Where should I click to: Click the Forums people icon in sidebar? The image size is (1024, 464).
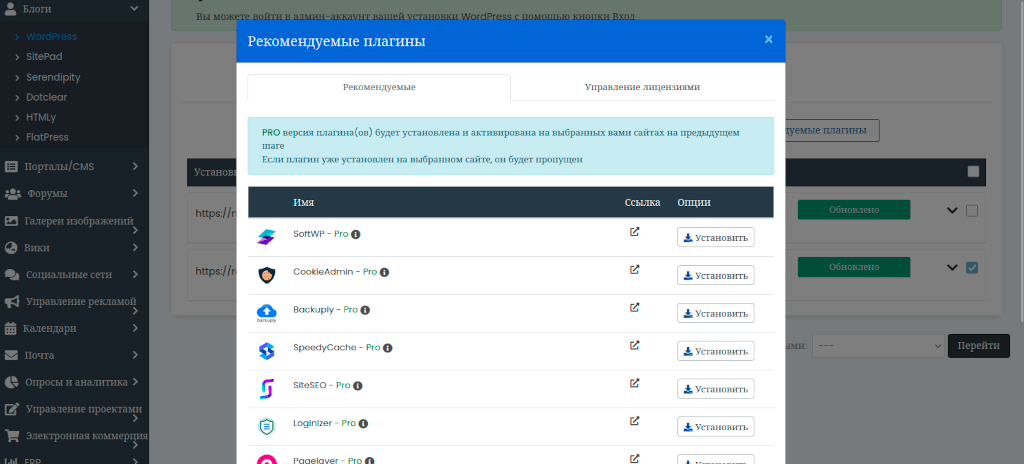[12, 193]
